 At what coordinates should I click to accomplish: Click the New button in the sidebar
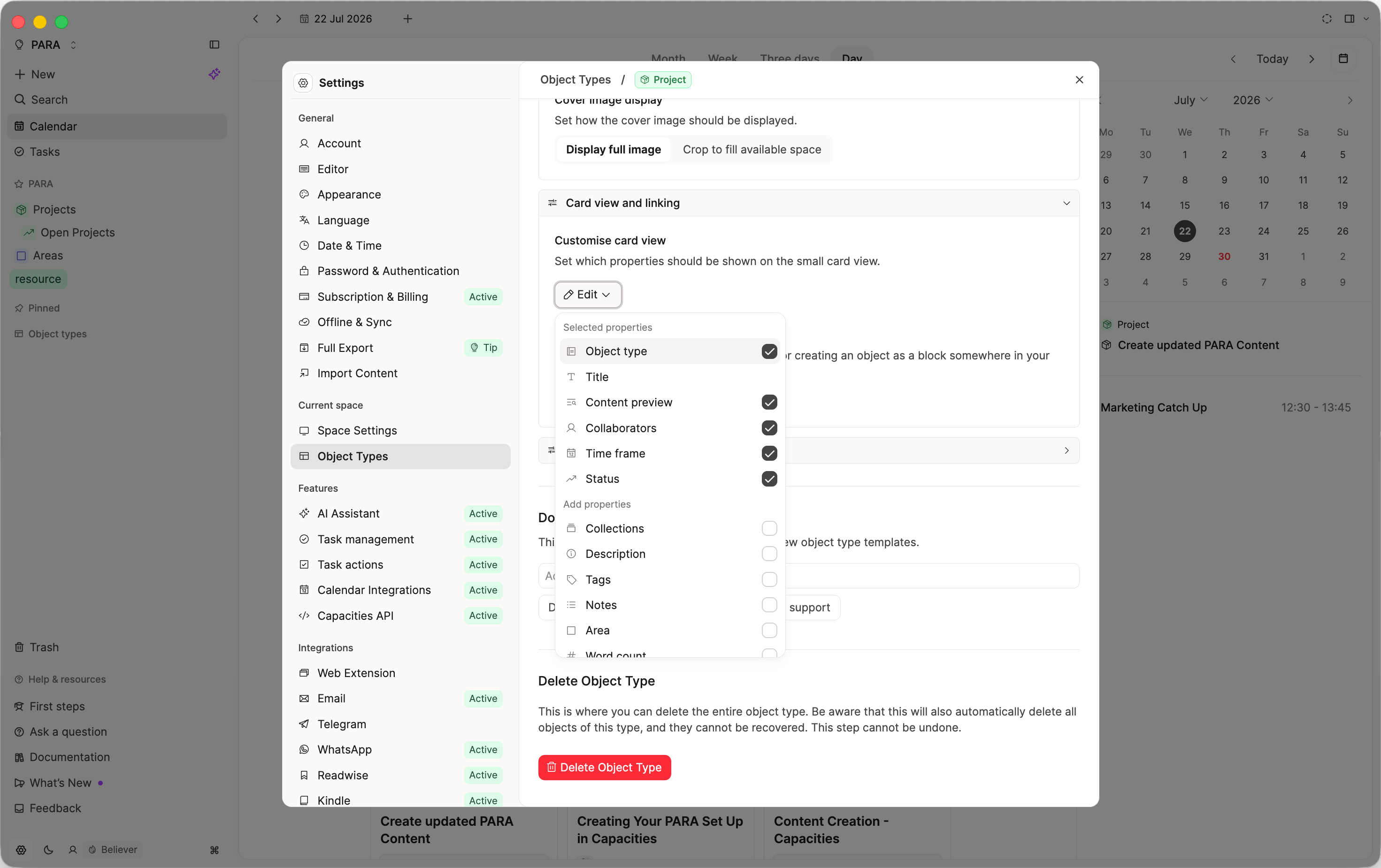34,74
